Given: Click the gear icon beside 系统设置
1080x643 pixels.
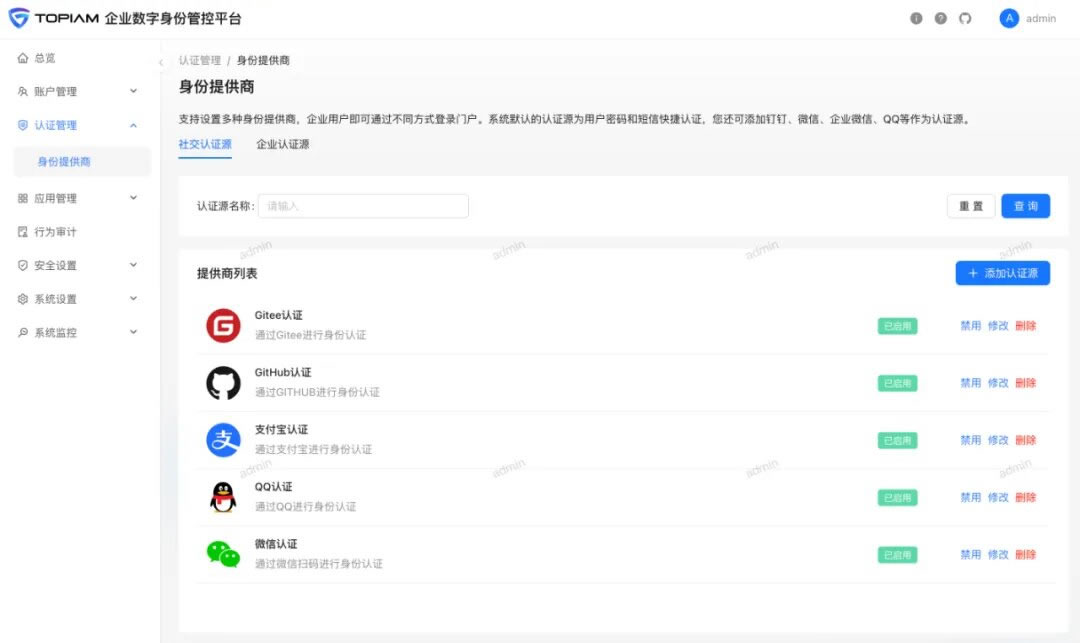Looking at the screenshot, I should point(23,299).
